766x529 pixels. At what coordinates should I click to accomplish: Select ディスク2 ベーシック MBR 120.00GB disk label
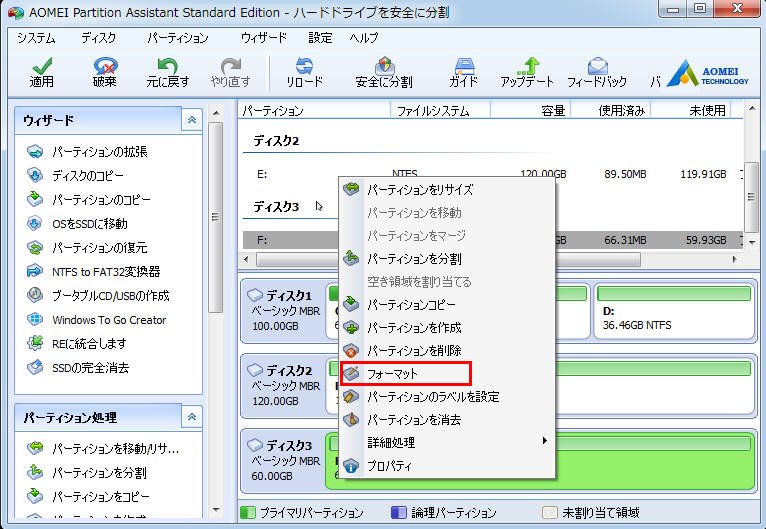(285, 386)
